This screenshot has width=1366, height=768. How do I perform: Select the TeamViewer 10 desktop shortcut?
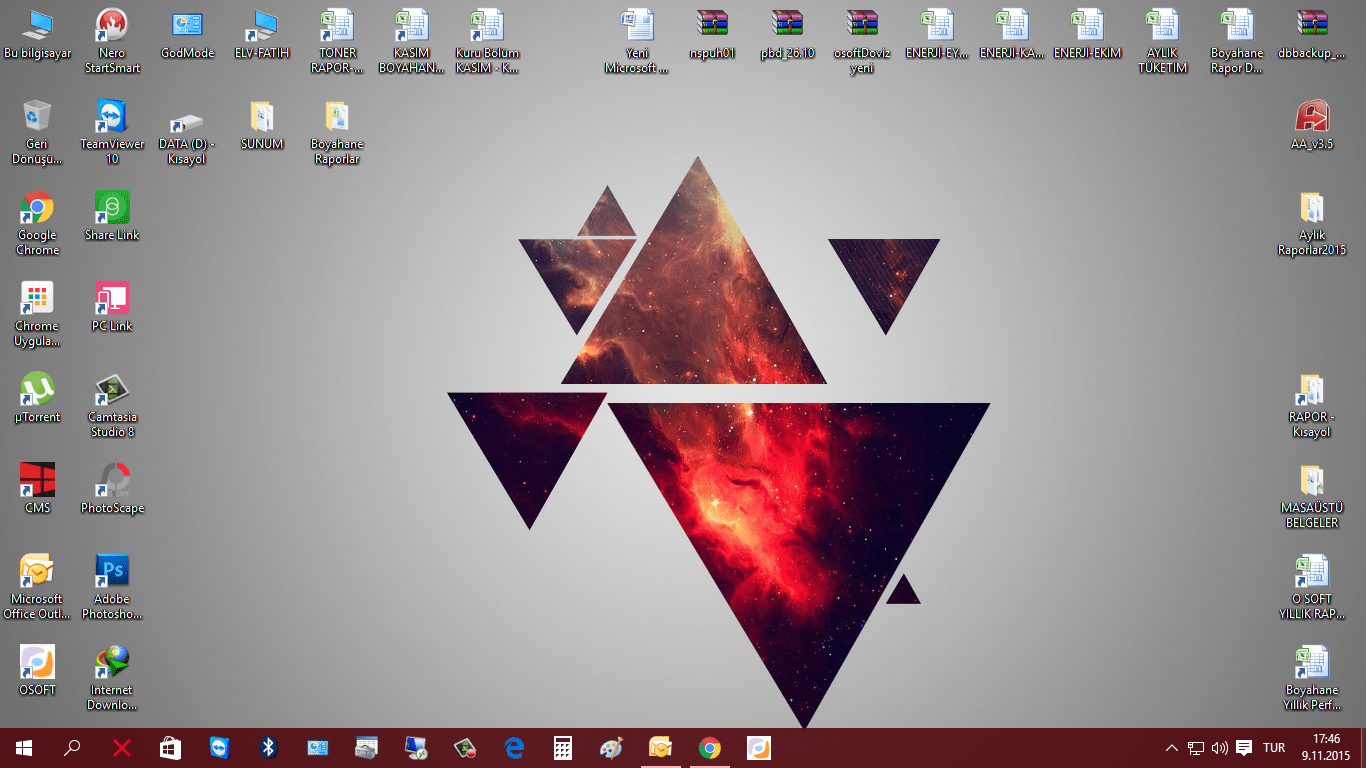point(112,133)
